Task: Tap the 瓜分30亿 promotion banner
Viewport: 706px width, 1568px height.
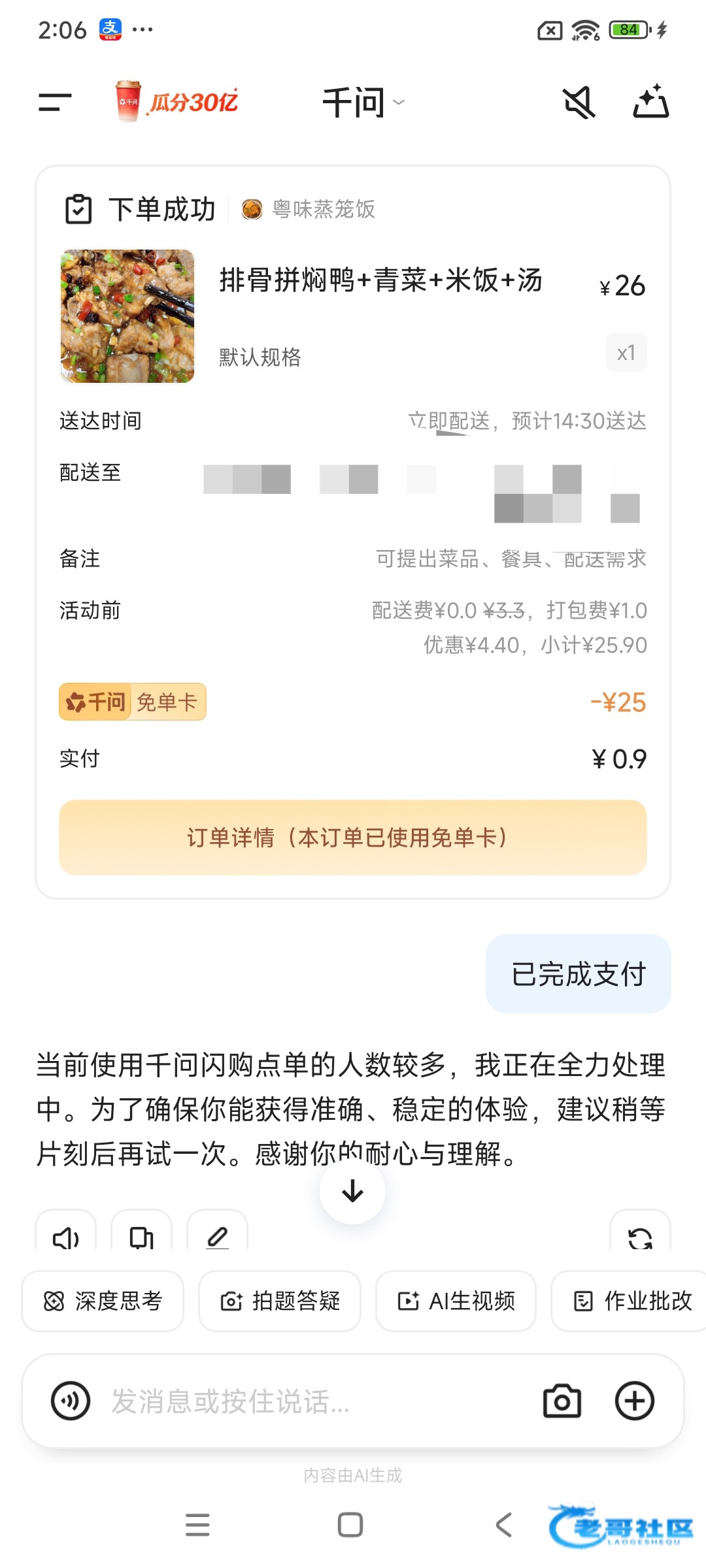Action: (x=176, y=102)
